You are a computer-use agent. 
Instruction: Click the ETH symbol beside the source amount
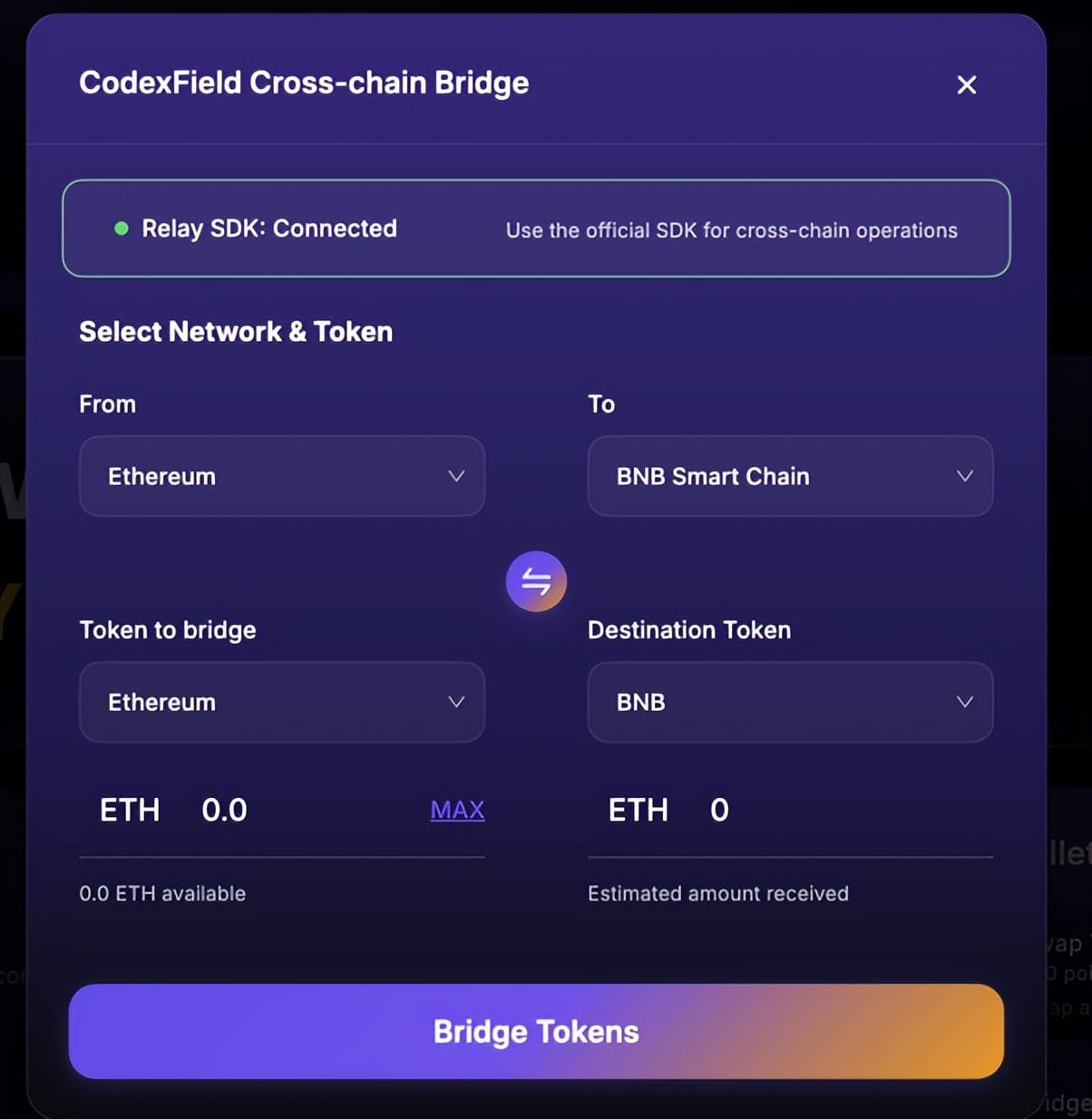pyautogui.click(x=130, y=810)
